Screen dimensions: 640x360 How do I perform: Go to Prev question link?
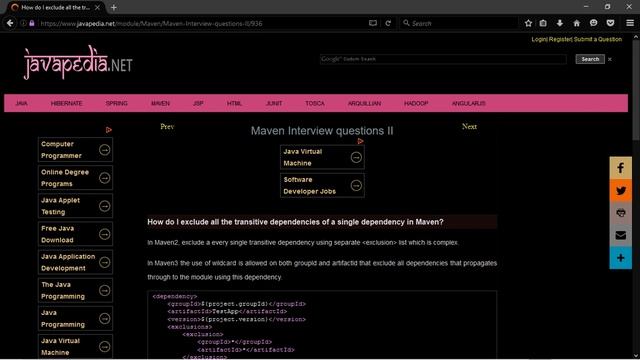point(167,127)
